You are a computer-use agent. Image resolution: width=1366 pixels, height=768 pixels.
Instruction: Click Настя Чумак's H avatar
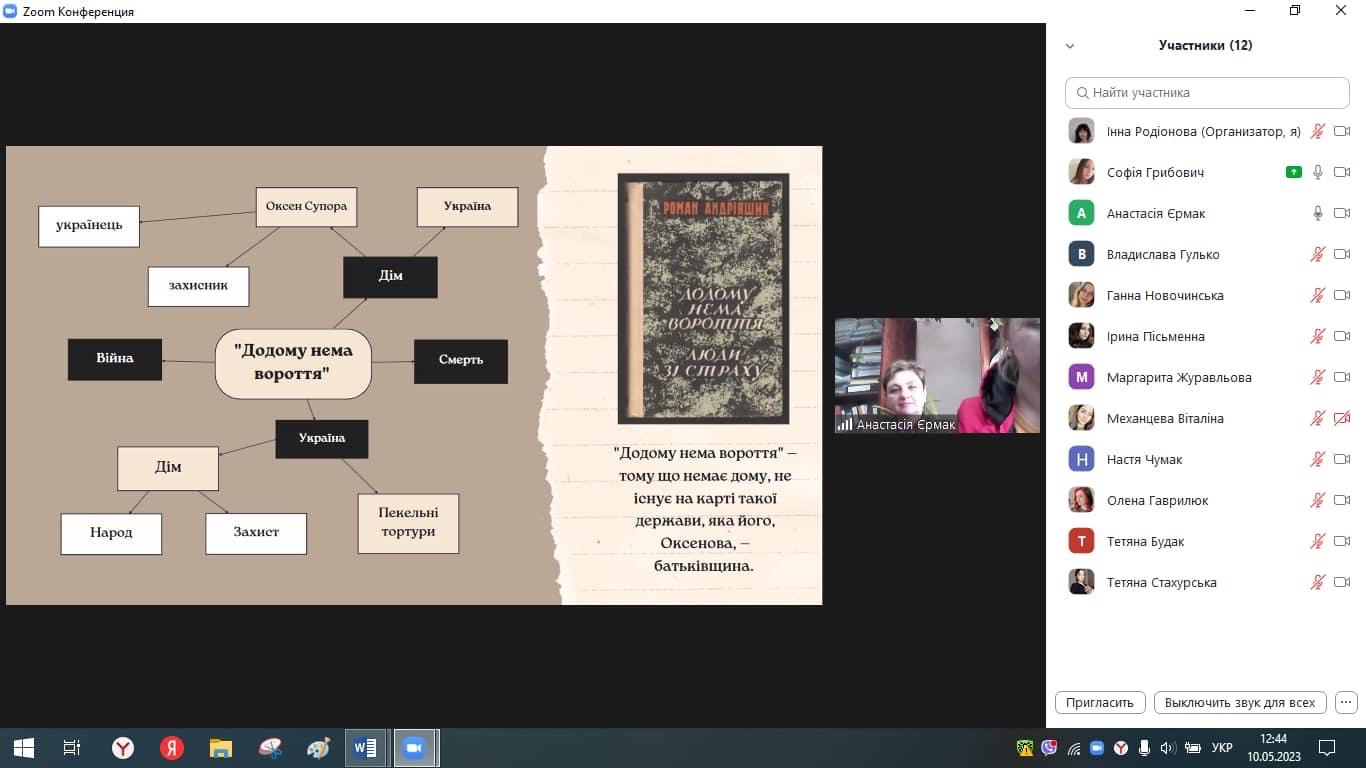(x=1081, y=459)
